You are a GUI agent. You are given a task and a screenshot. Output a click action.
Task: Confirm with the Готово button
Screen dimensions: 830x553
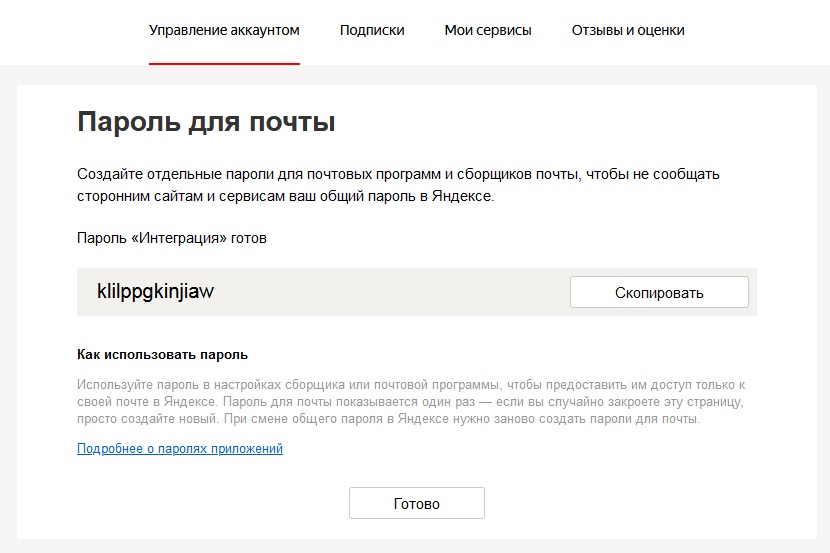417,503
